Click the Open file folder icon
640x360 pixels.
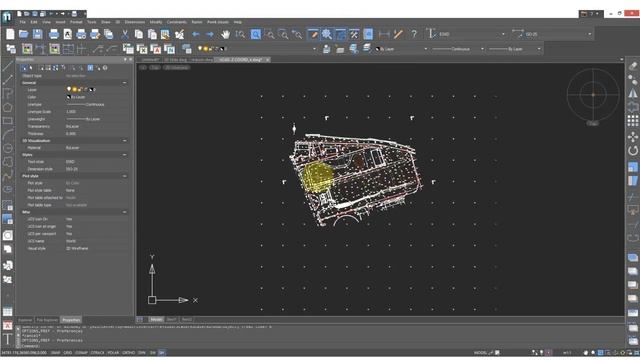24,34
